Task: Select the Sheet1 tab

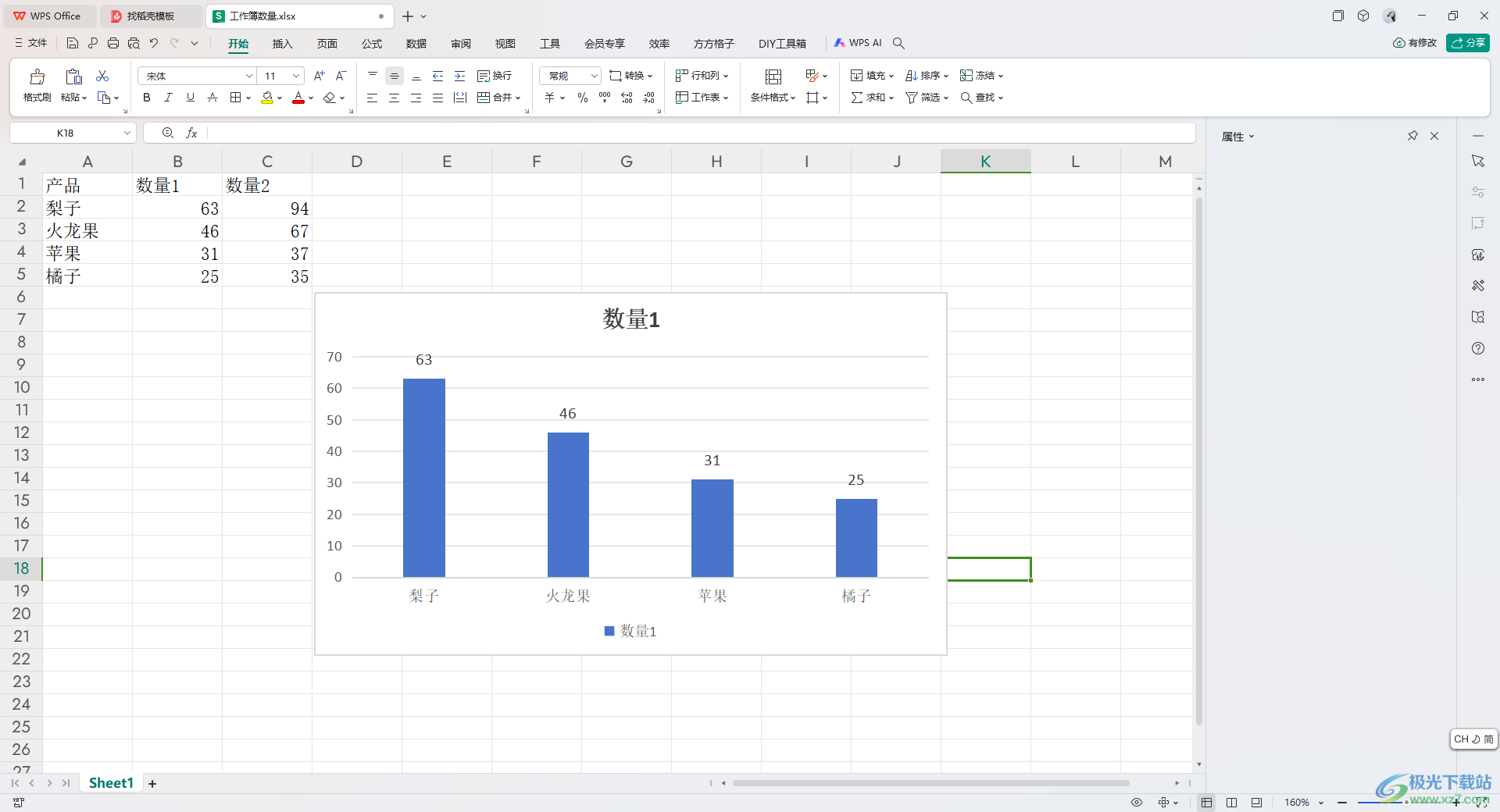Action: 111,783
